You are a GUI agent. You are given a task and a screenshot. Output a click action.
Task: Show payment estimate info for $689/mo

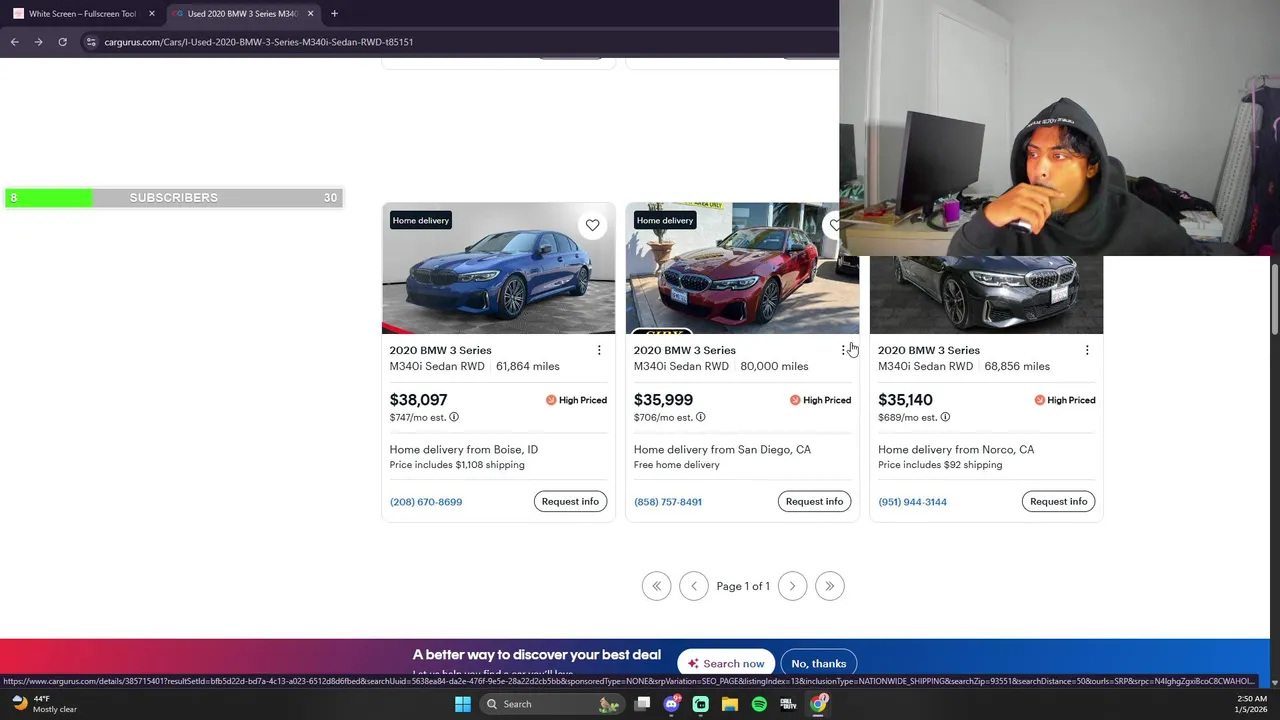coord(945,417)
